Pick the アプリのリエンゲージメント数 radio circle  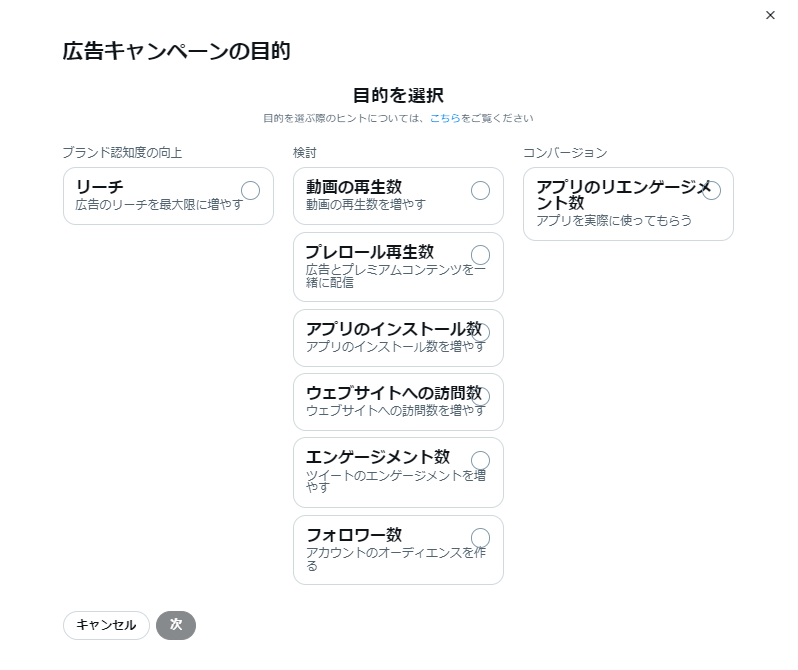tap(711, 190)
